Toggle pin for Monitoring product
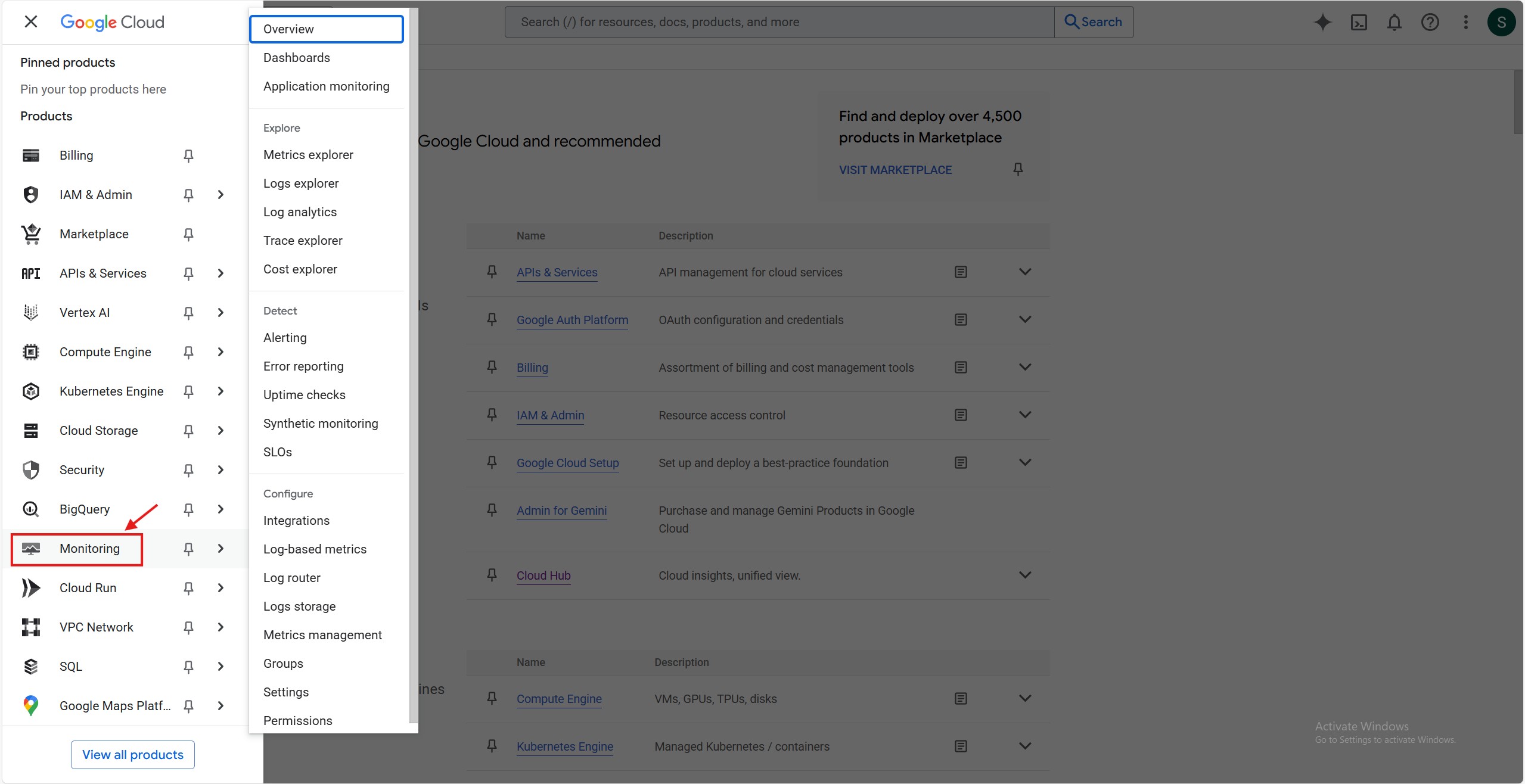 (188, 549)
